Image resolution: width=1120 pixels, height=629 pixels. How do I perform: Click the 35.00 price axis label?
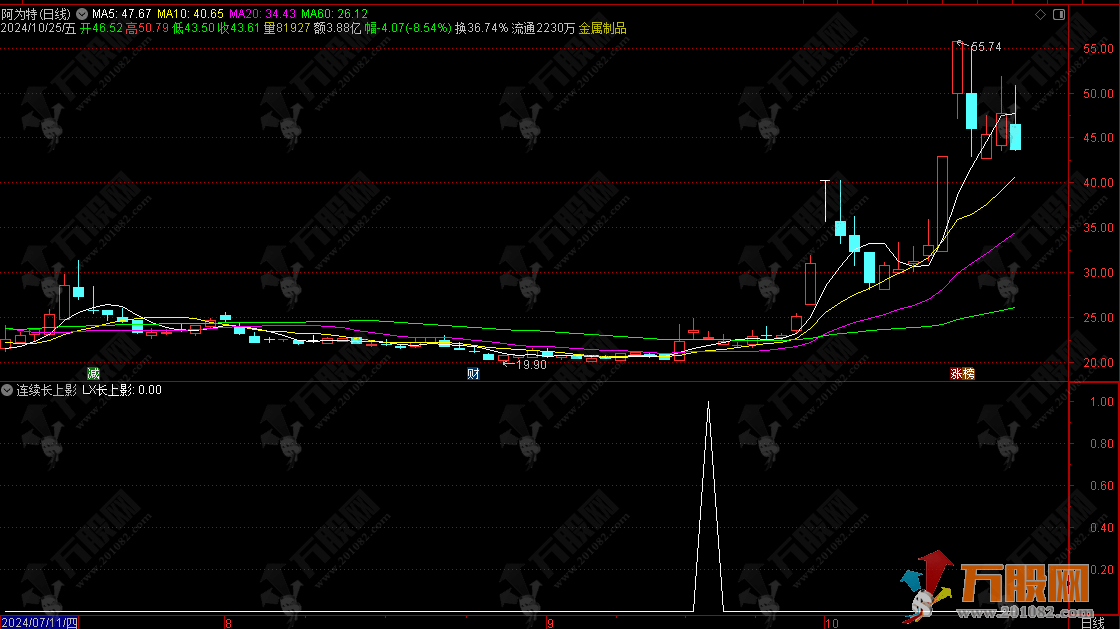1098,228
